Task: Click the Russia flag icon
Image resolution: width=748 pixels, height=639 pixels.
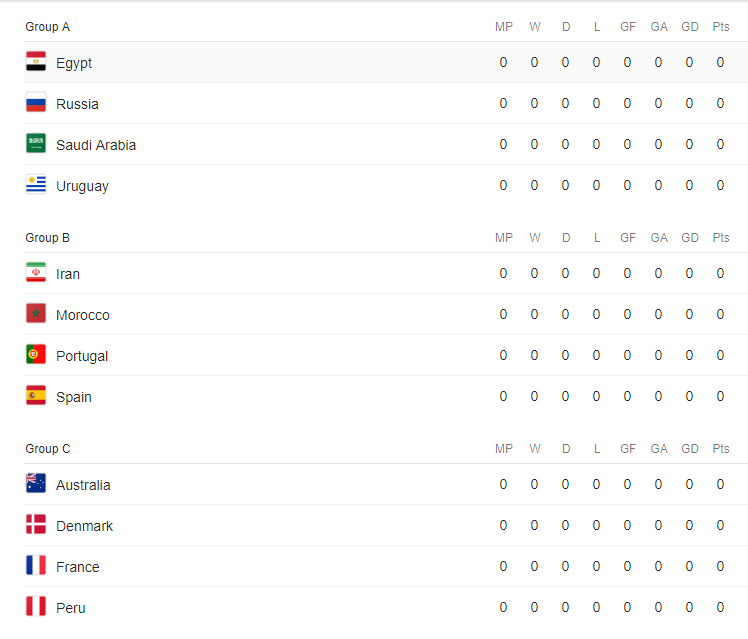Action: 36,103
